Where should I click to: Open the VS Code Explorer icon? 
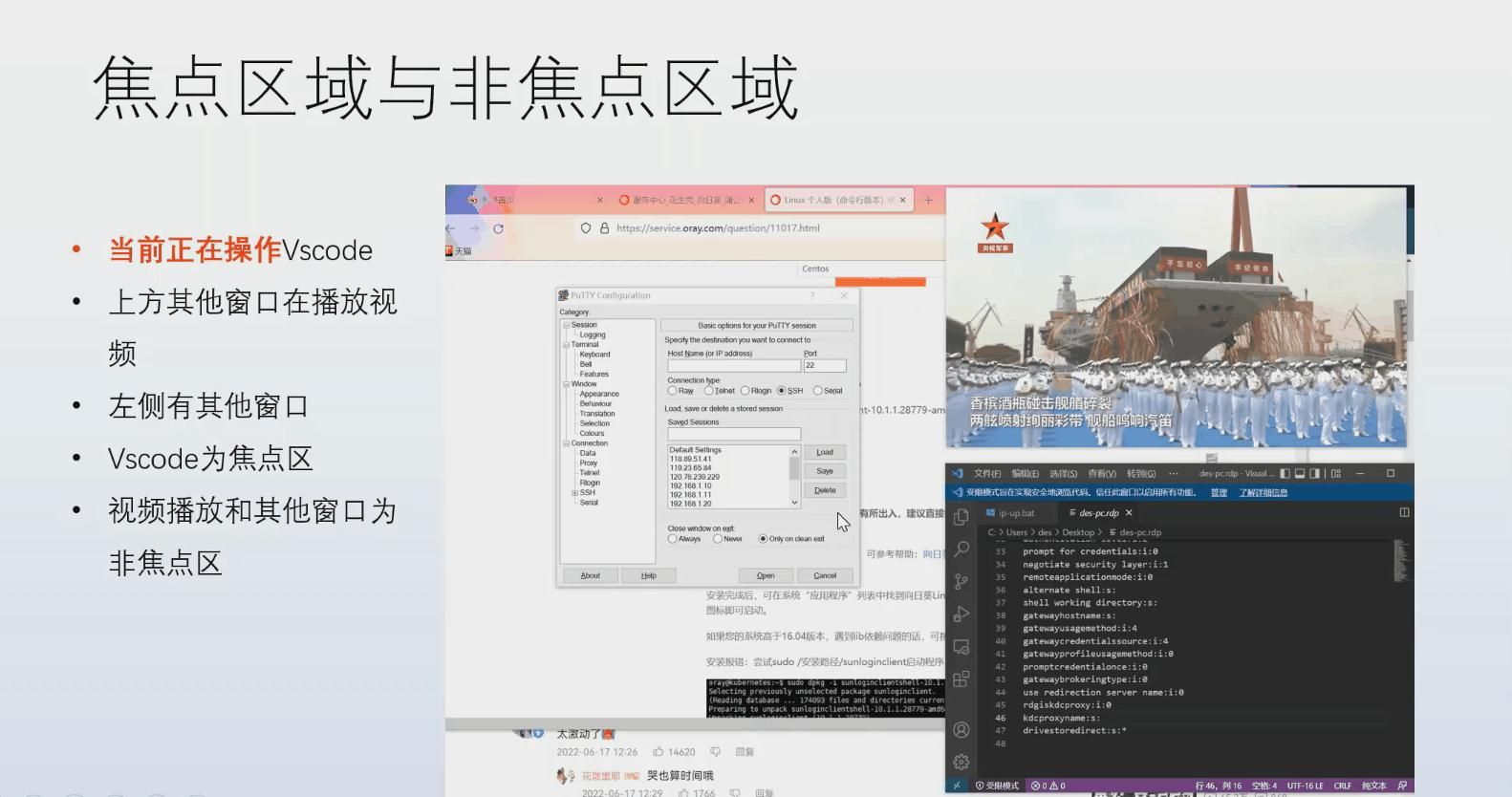pos(961,517)
